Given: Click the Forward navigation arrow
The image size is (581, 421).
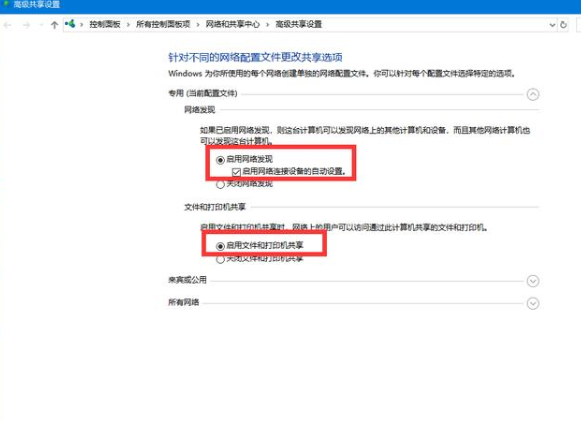Looking at the screenshot, I should pyautogui.click(x=26, y=25).
